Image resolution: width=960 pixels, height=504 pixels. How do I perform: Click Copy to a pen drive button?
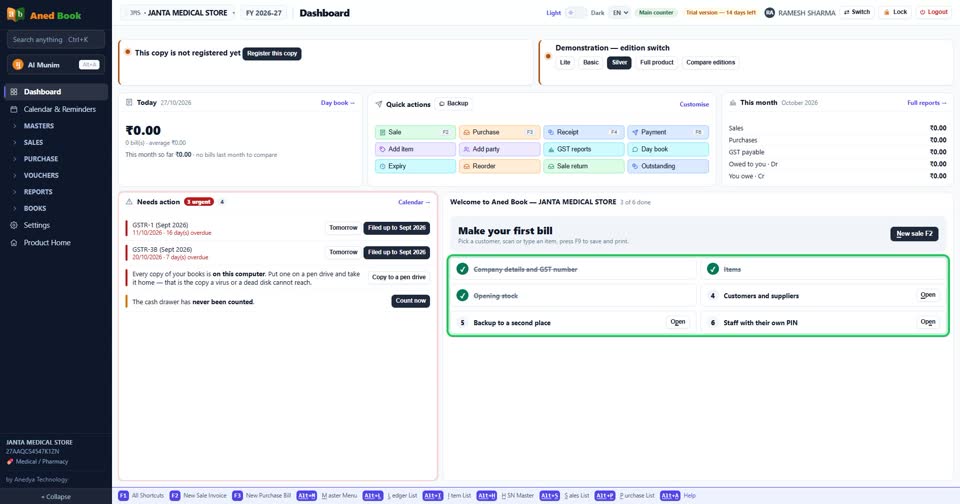tap(399, 277)
